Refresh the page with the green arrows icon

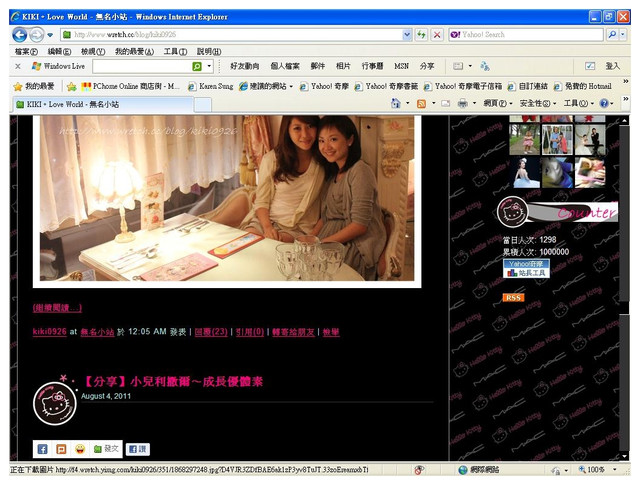[x=421, y=35]
